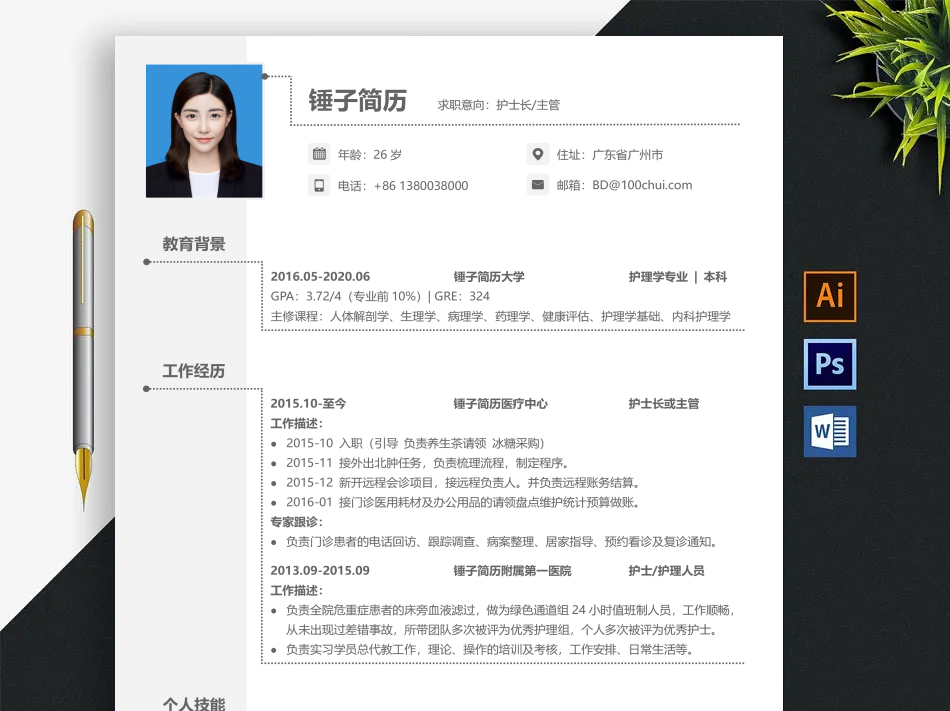Click the location pin icon beside 住址
Image resolution: width=950 pixels, height=711 pixels.
click(537, 154)
